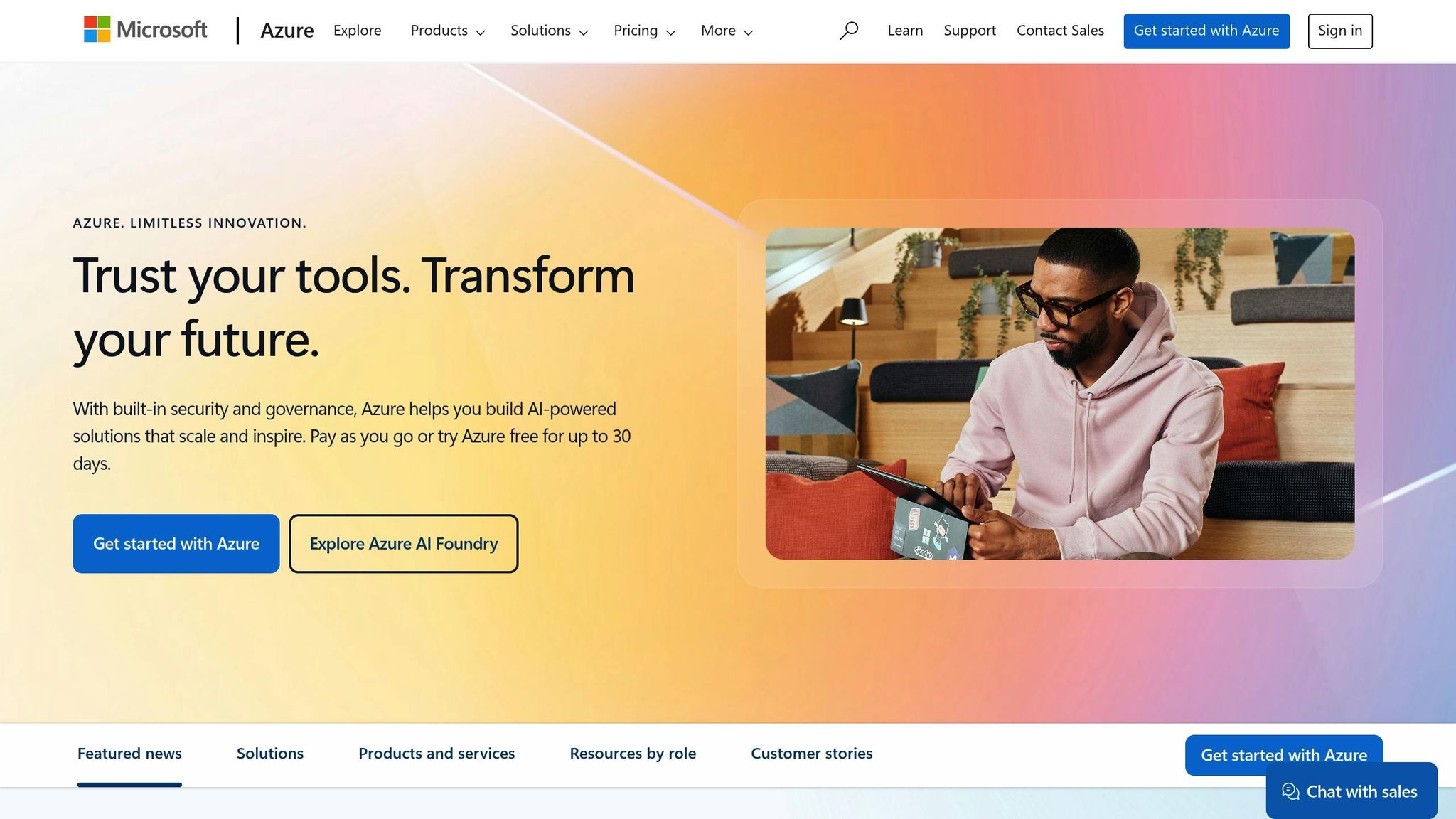Click the hero Get started with Azure button

point(176,544)
